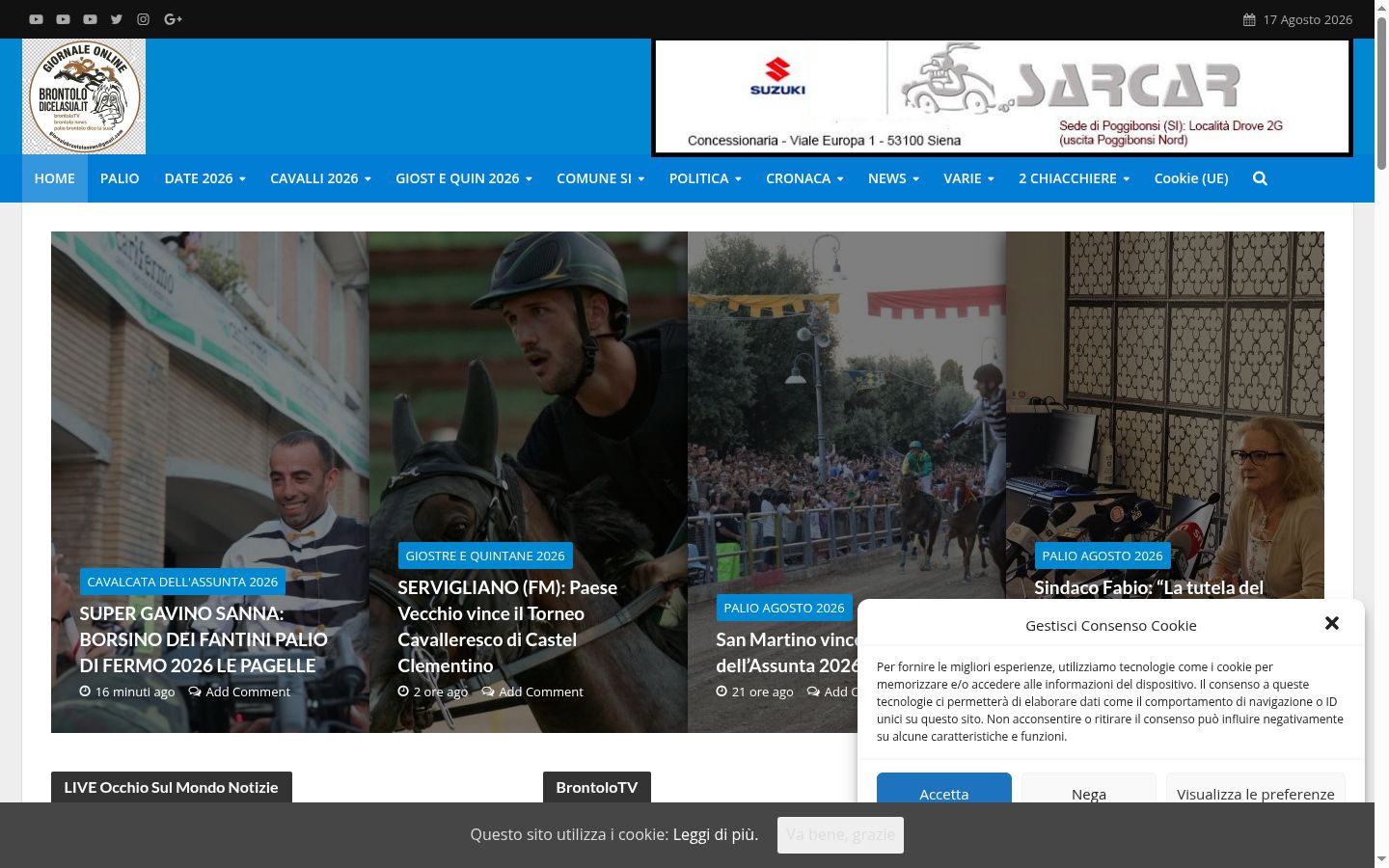Decline cookies with the Nega button
This screenshot has width=1389, height=868.
[1089, 789]
